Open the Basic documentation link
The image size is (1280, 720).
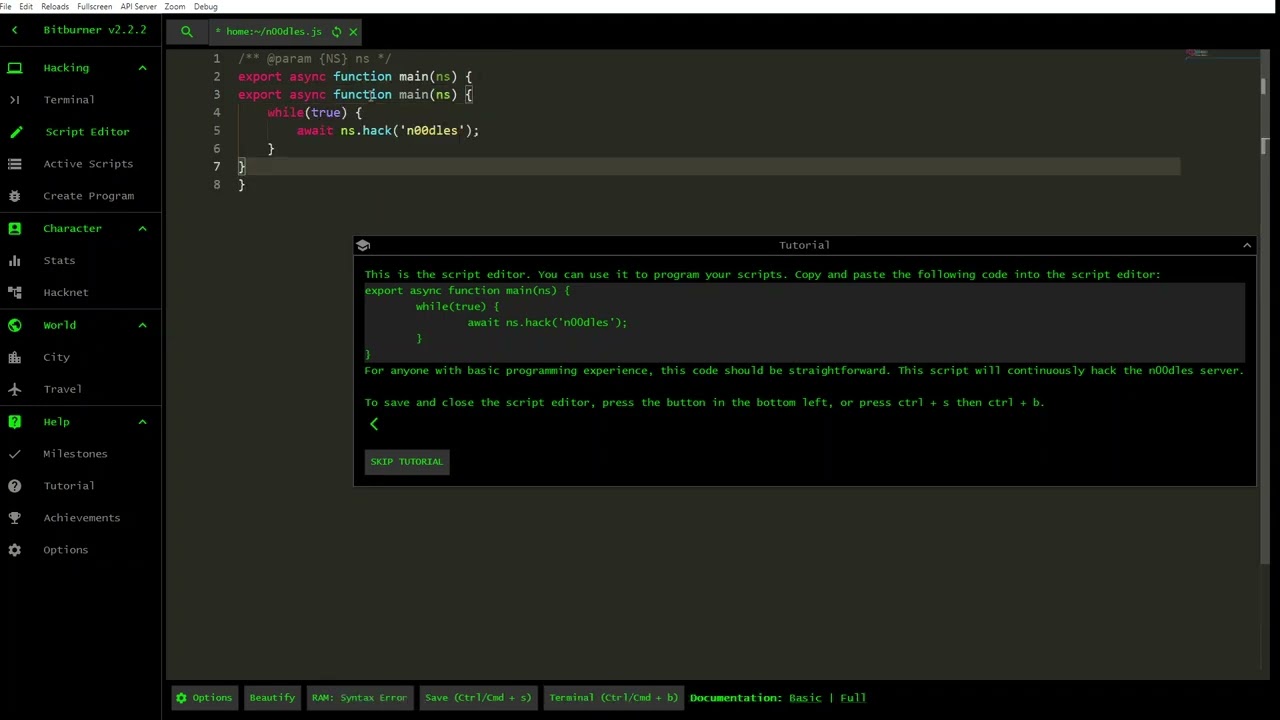[x=805, y=698]
